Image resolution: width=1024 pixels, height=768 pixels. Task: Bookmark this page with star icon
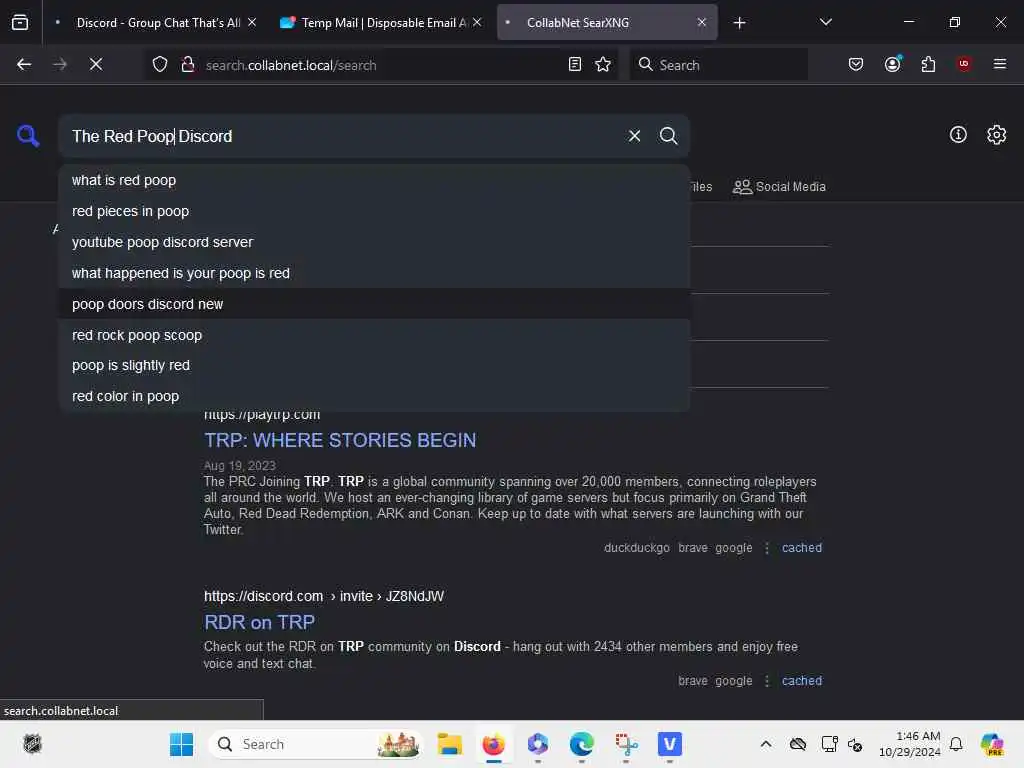point(603,64)
